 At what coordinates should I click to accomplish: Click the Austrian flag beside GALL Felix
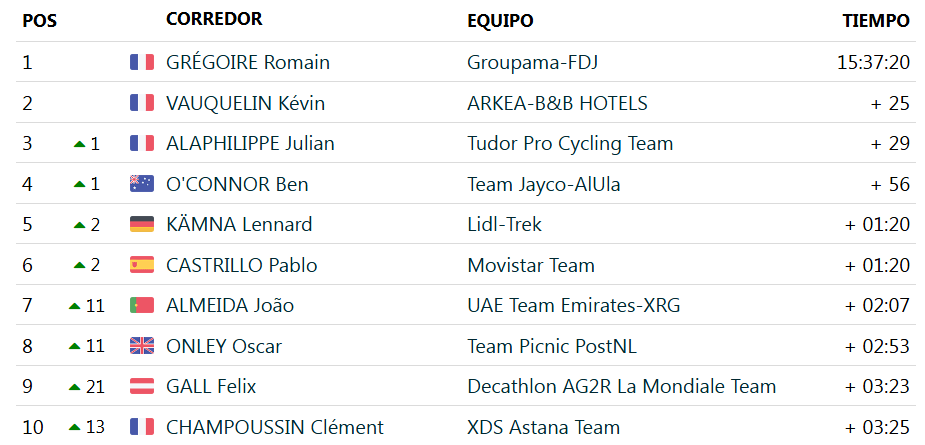point(142,387)
